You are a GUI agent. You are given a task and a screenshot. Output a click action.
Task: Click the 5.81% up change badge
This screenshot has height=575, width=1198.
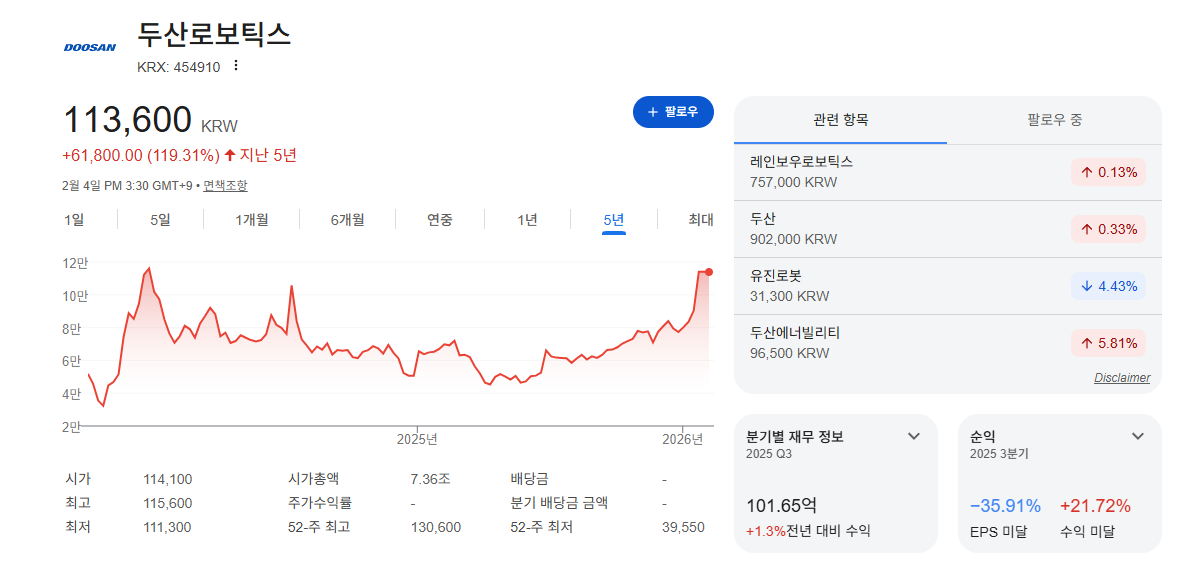(x=1109, y=344)
